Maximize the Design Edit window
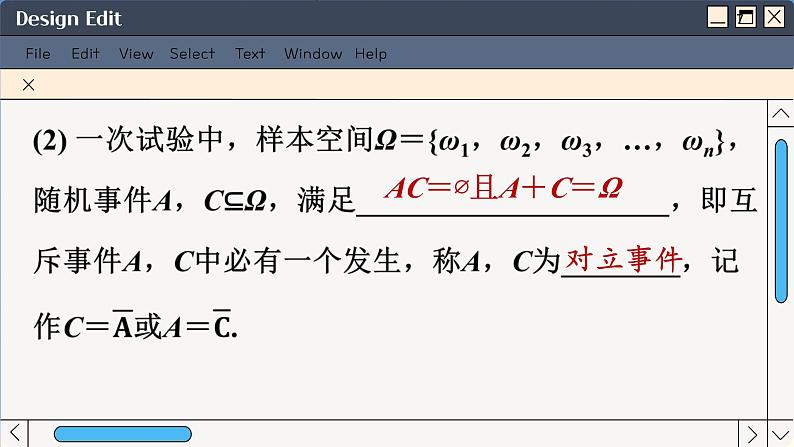This screenshot has height=447, width=794. click(x=745, y=17)
